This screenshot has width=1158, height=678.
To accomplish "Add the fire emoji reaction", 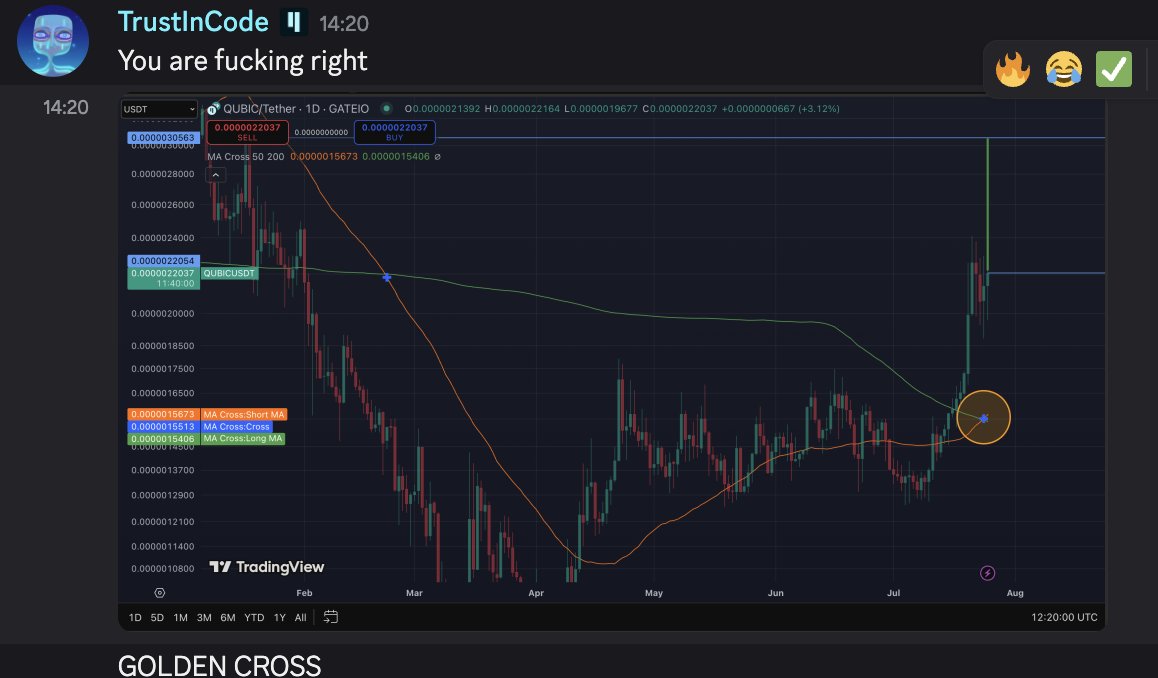I will tap(1013, 69).
